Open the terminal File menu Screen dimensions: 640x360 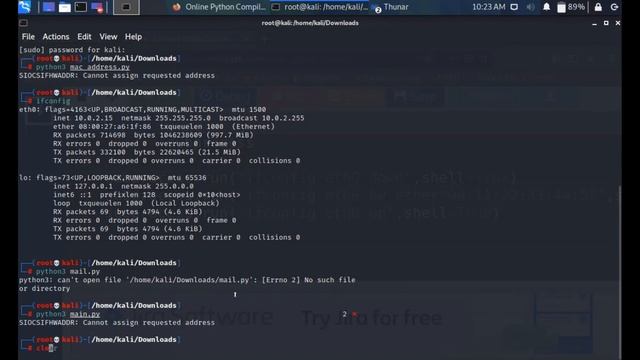28,37
